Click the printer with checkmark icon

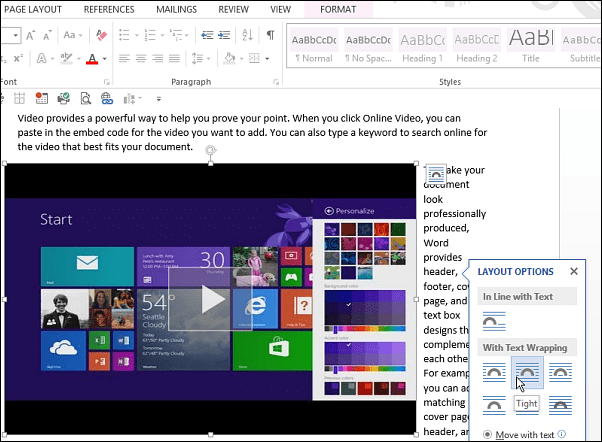64,99
